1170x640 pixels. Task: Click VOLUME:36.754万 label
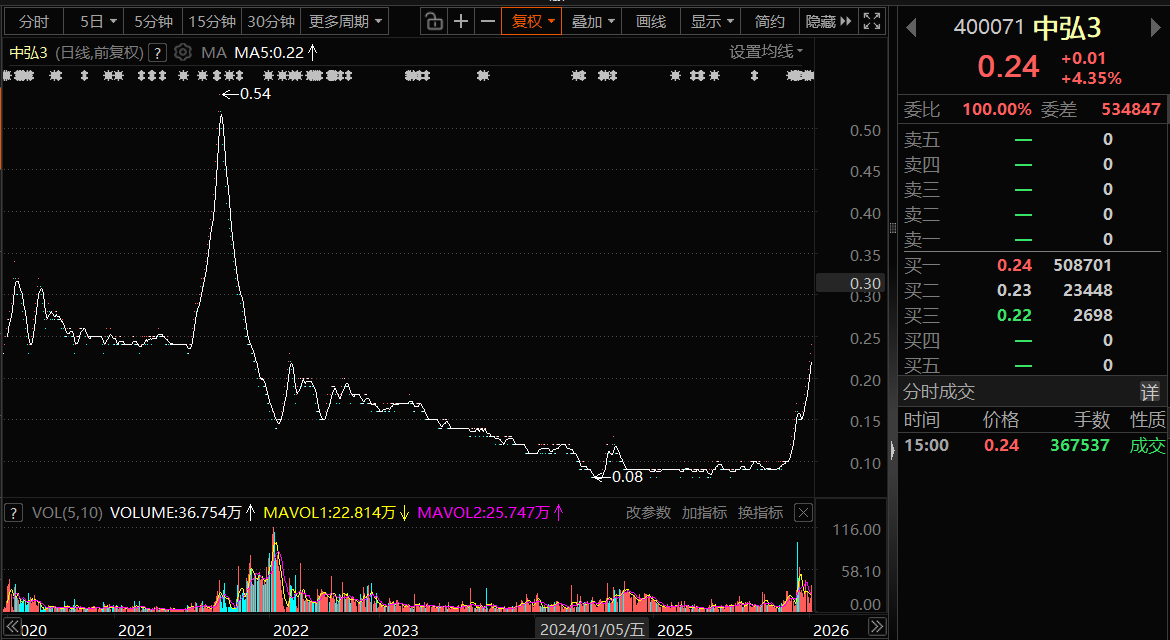(182, 513)
